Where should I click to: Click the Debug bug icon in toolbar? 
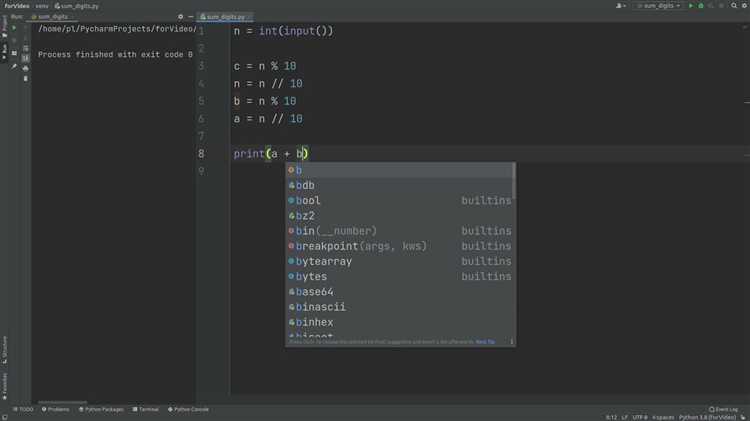tap(700, 6)
